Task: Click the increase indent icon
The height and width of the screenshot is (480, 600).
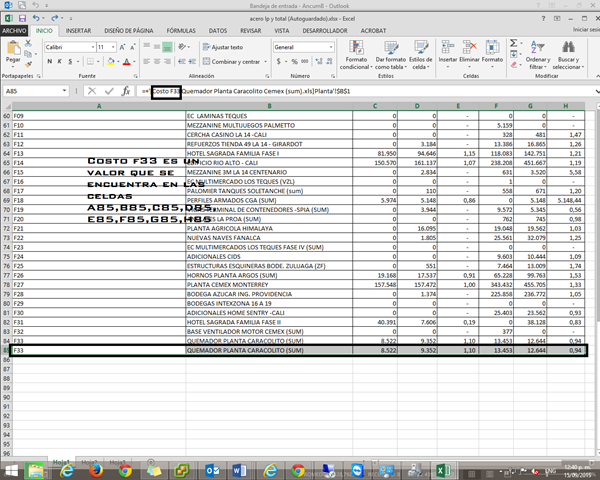Action: pyautogui.click(x=192, y=61)
